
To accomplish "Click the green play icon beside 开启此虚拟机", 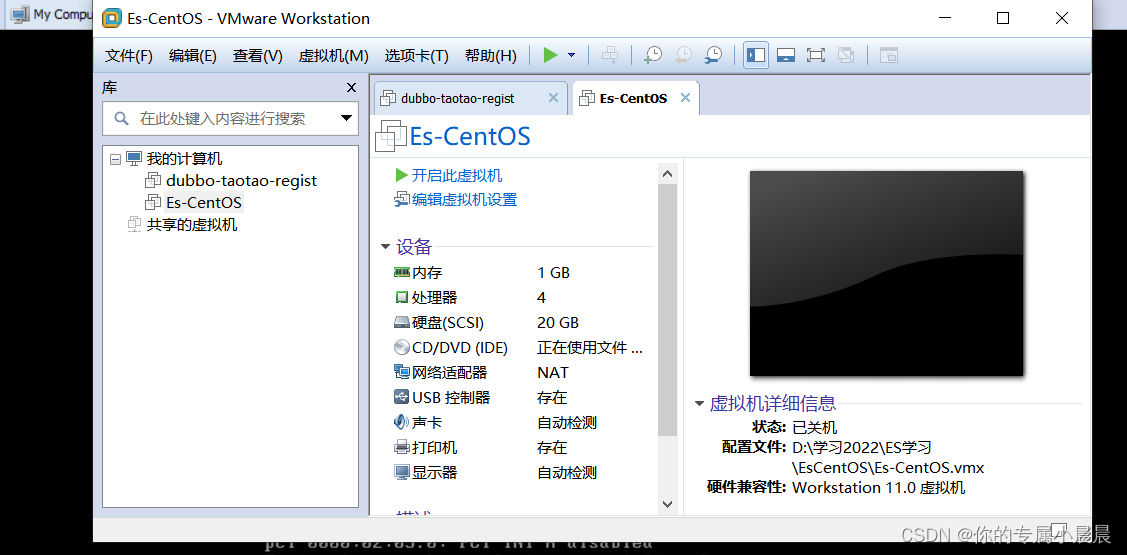I will tap(401, 175).
